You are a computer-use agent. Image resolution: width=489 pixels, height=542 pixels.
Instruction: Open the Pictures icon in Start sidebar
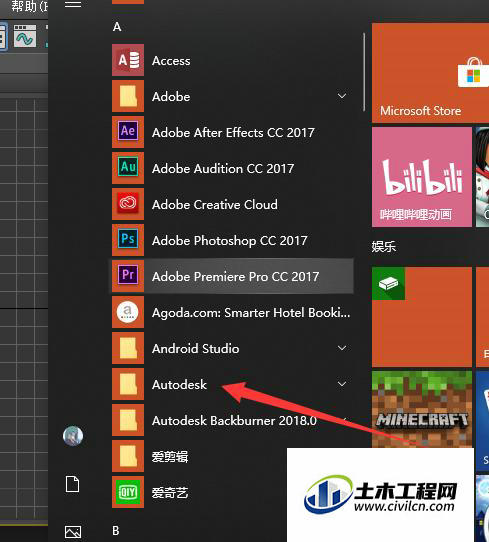[x=73, y=532]
